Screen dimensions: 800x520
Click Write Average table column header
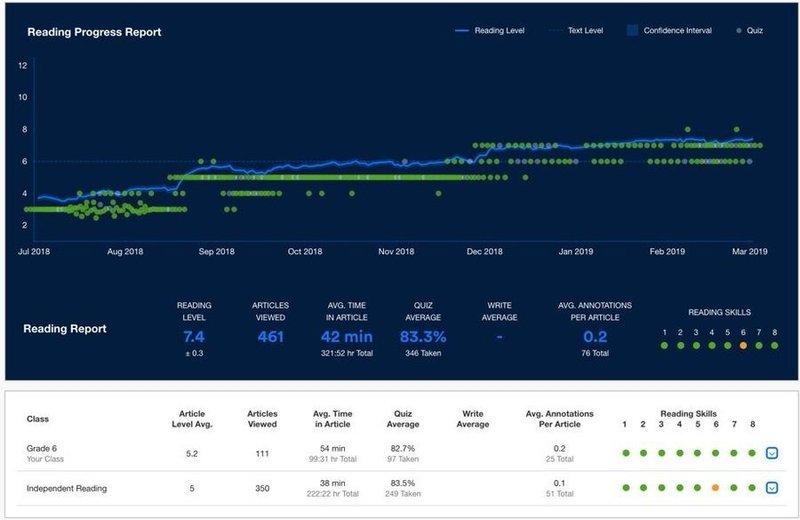(473, 419)
